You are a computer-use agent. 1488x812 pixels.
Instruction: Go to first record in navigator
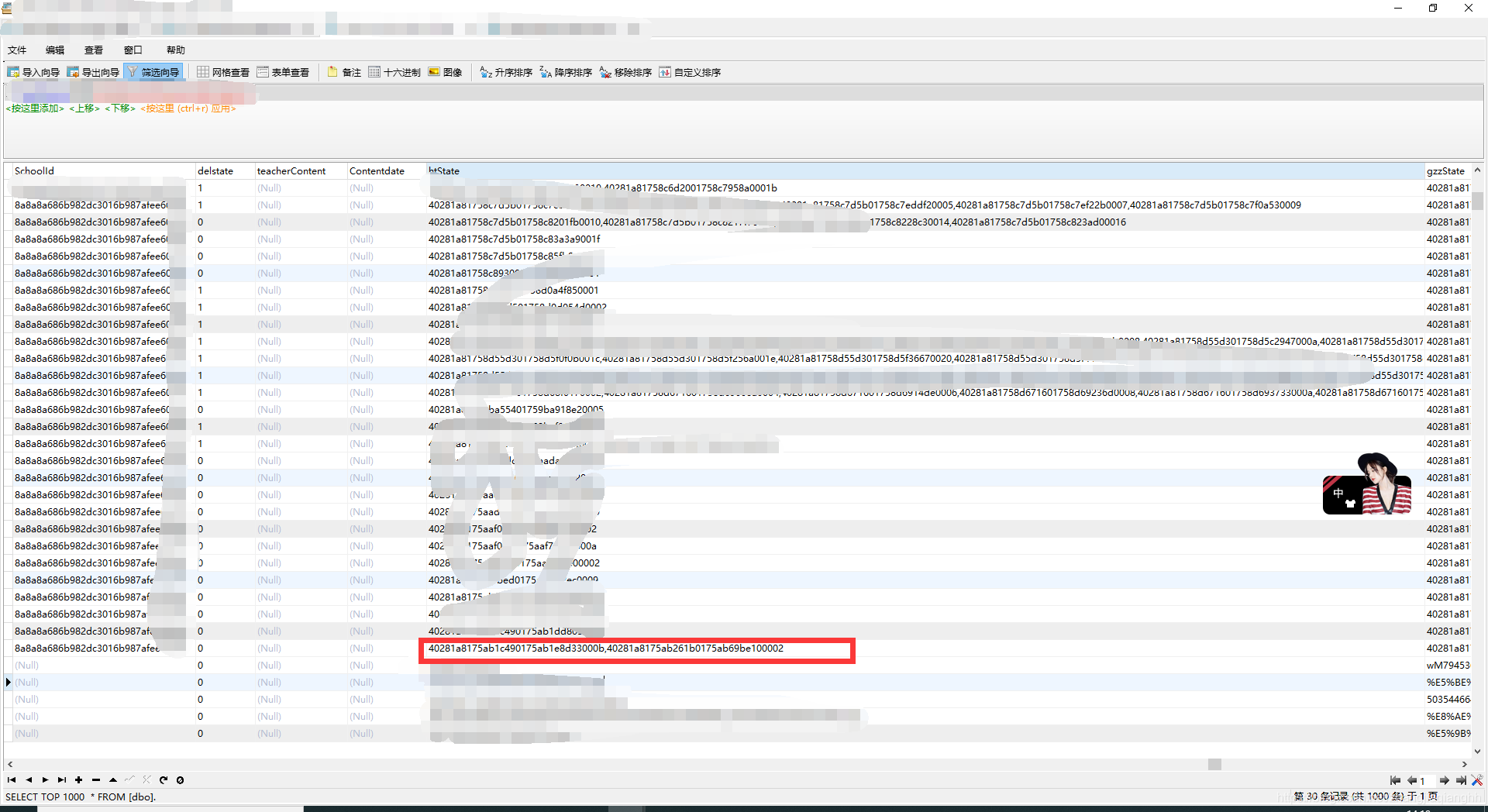point(12,780)
